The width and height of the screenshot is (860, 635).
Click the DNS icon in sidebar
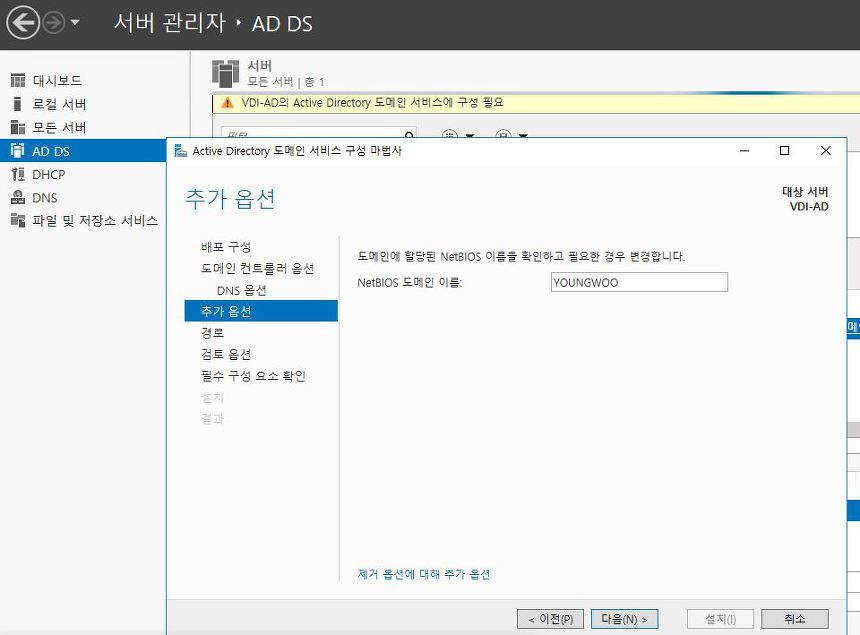[18, 197]
